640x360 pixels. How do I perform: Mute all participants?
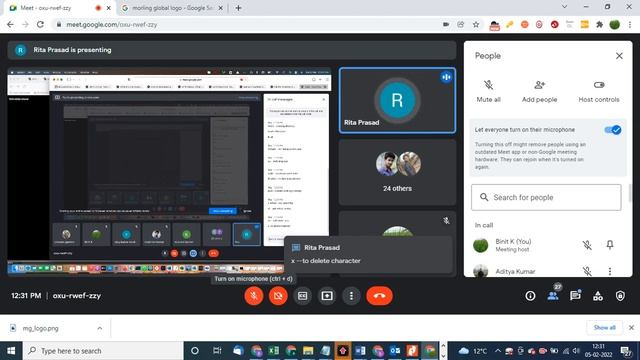pyautogui.click(x=489, y=91)
